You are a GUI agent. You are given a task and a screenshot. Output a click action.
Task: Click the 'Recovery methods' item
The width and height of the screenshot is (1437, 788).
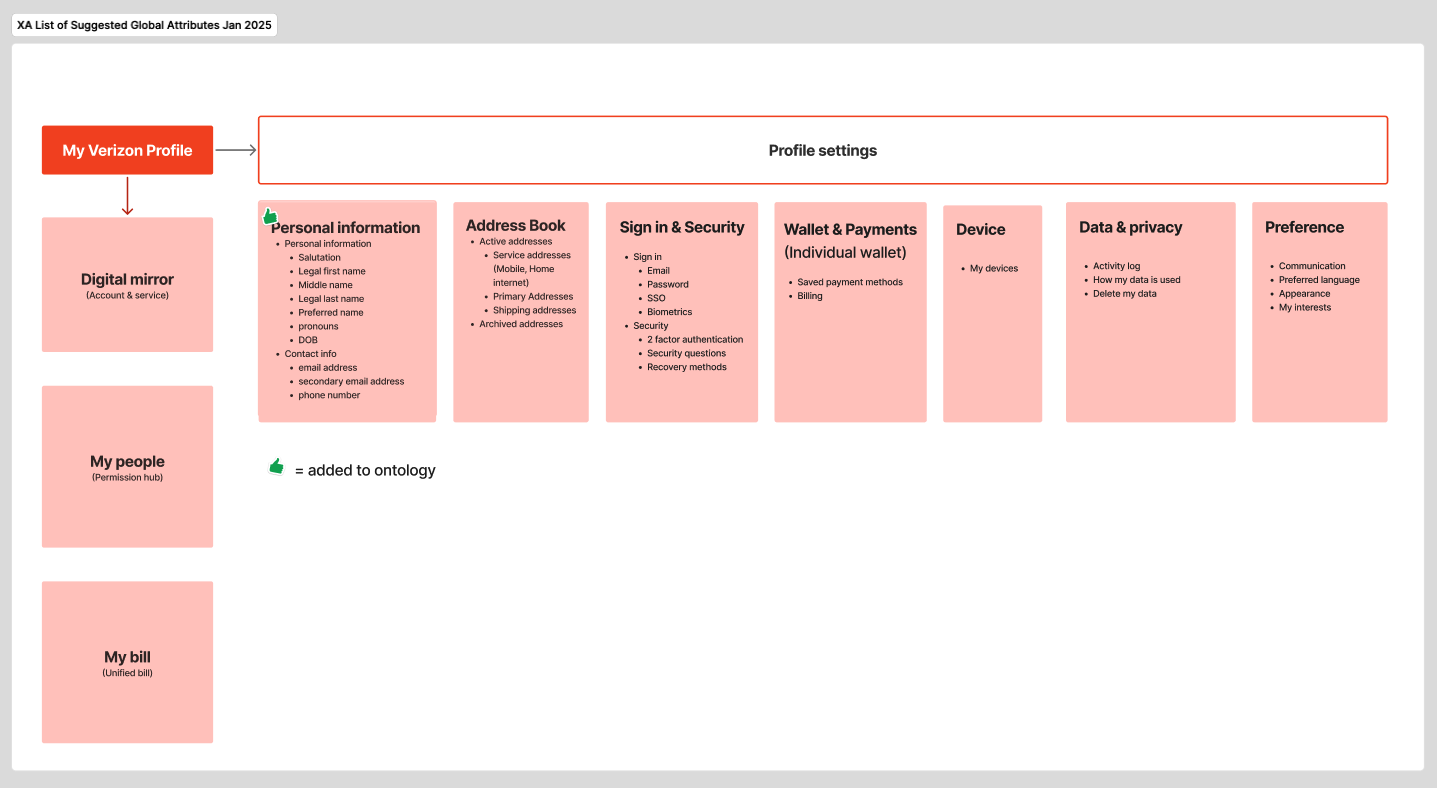pos(687,368)
